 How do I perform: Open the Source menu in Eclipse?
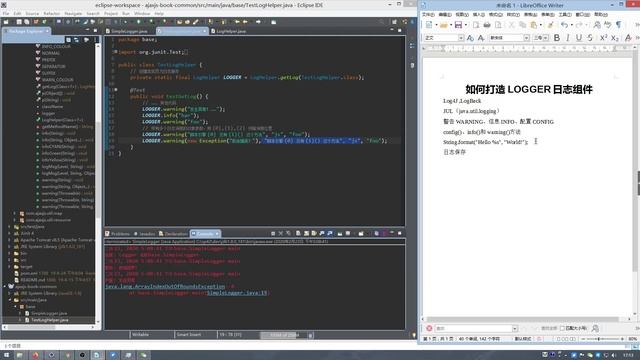pyautogui.click(x=32, y=13)
